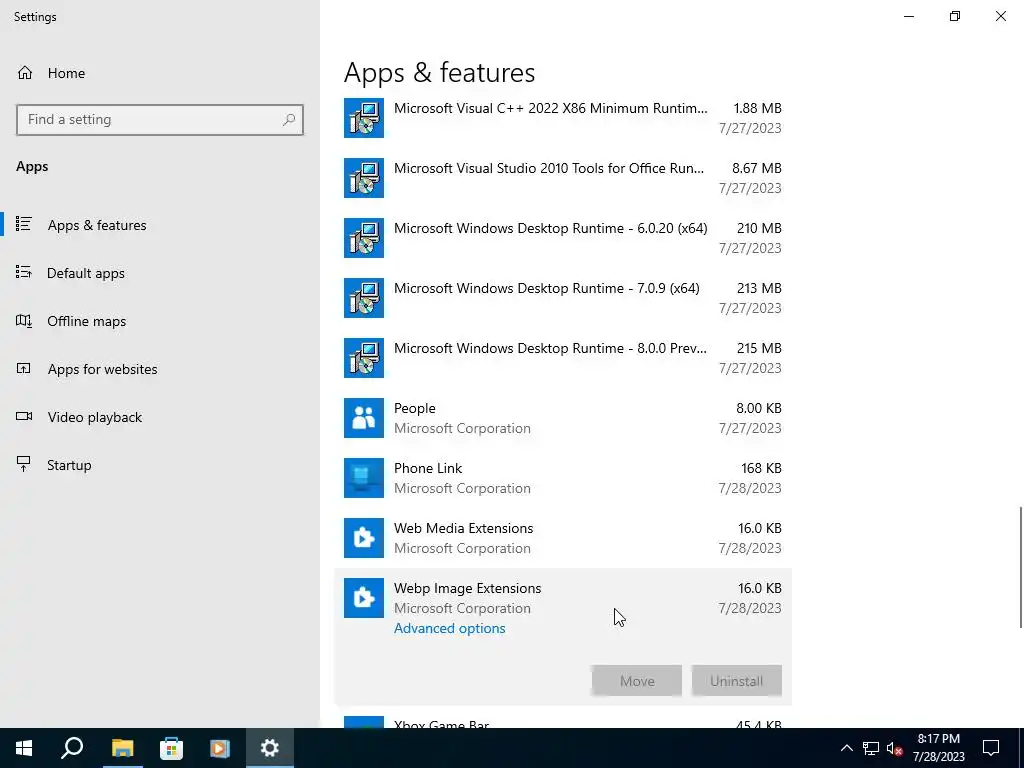Show hidden system tray icons
The height and width of the screenshot is (768, 1024).
click(846, 748)
